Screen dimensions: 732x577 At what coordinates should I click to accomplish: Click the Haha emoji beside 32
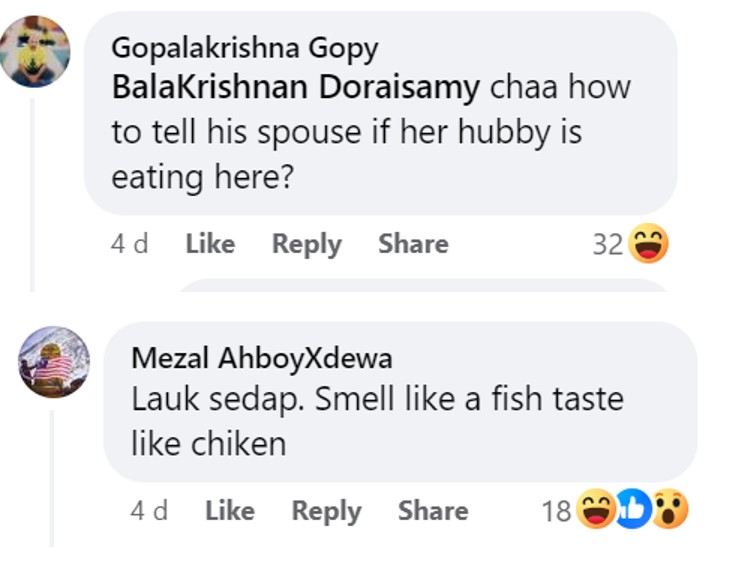[x=647, y=244]
